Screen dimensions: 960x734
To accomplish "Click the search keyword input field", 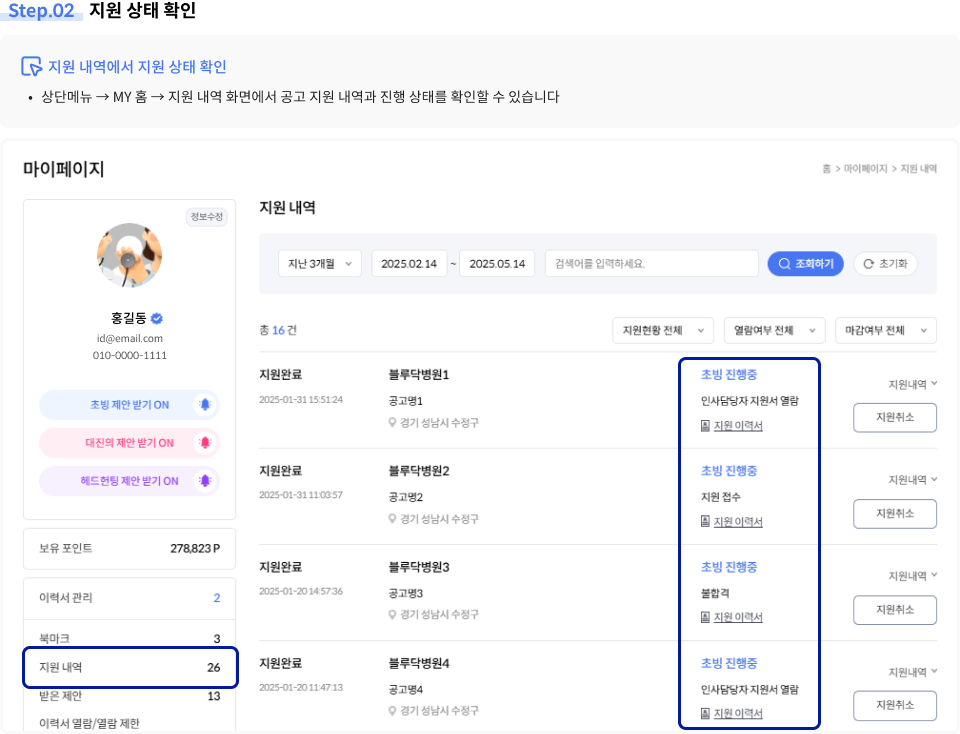I will [651, 264].
